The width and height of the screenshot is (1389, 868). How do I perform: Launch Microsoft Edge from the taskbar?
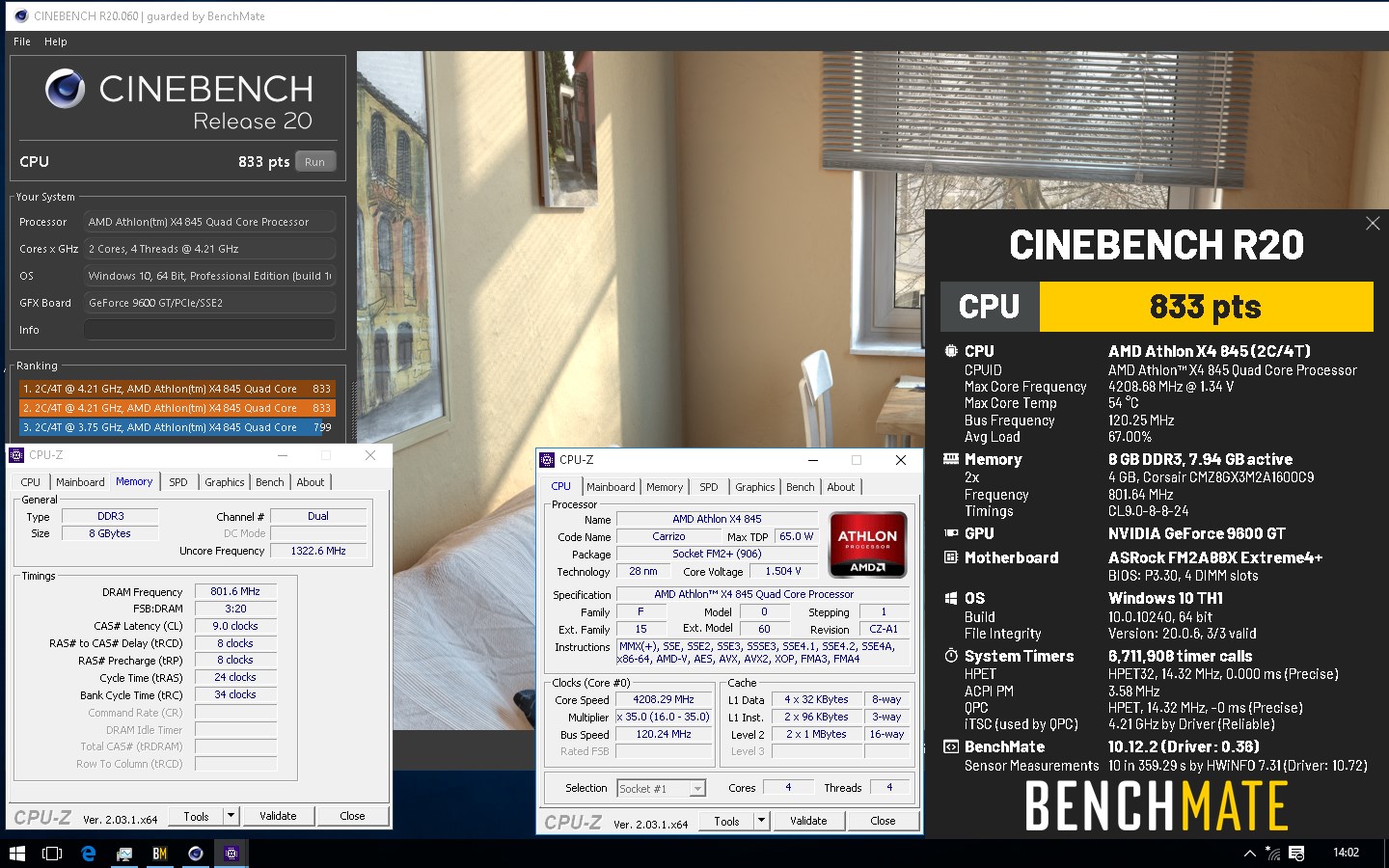coord(88,853)
